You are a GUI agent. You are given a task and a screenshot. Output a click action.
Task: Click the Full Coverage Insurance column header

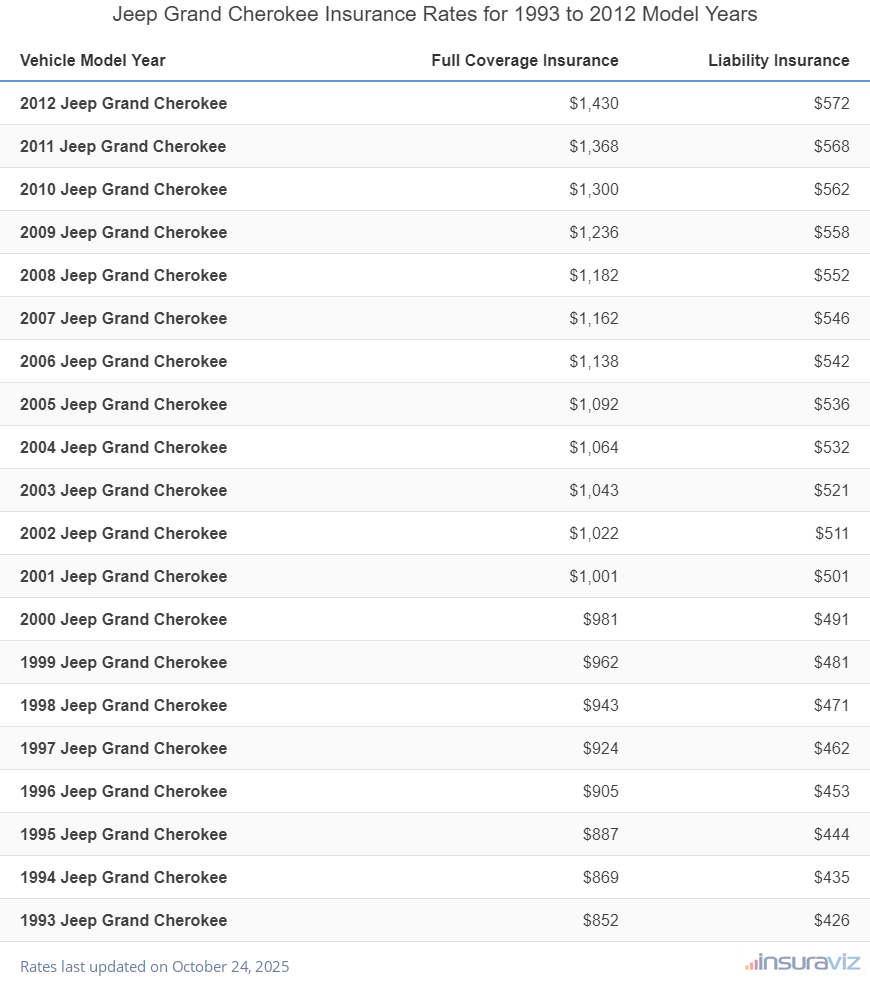pos(525,60)
